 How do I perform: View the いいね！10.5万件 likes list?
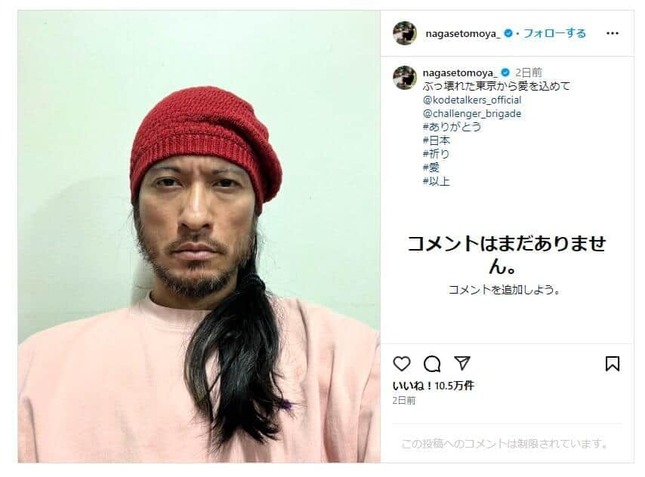click(x=433, y=386)
